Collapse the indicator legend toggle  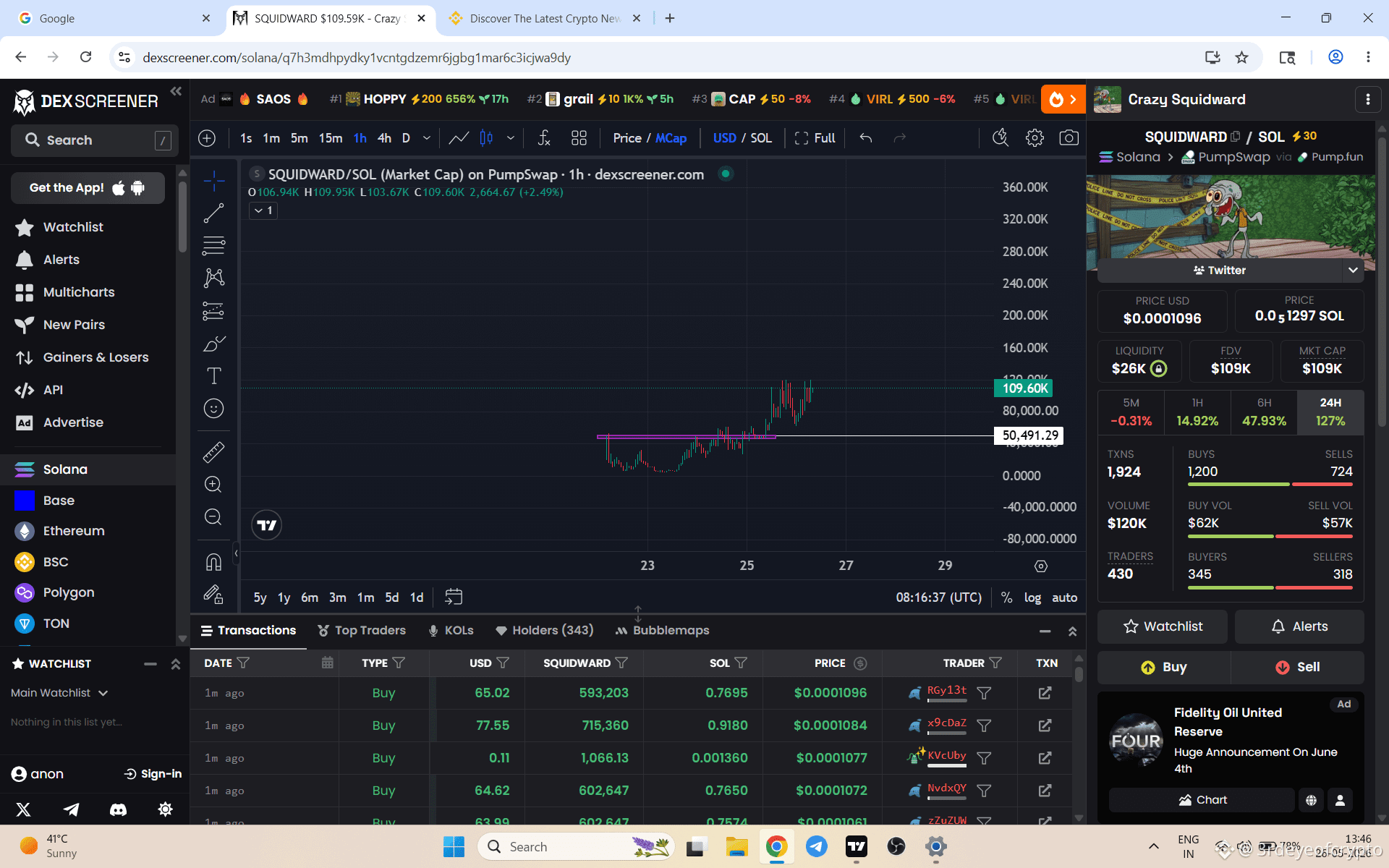point(263,210)
